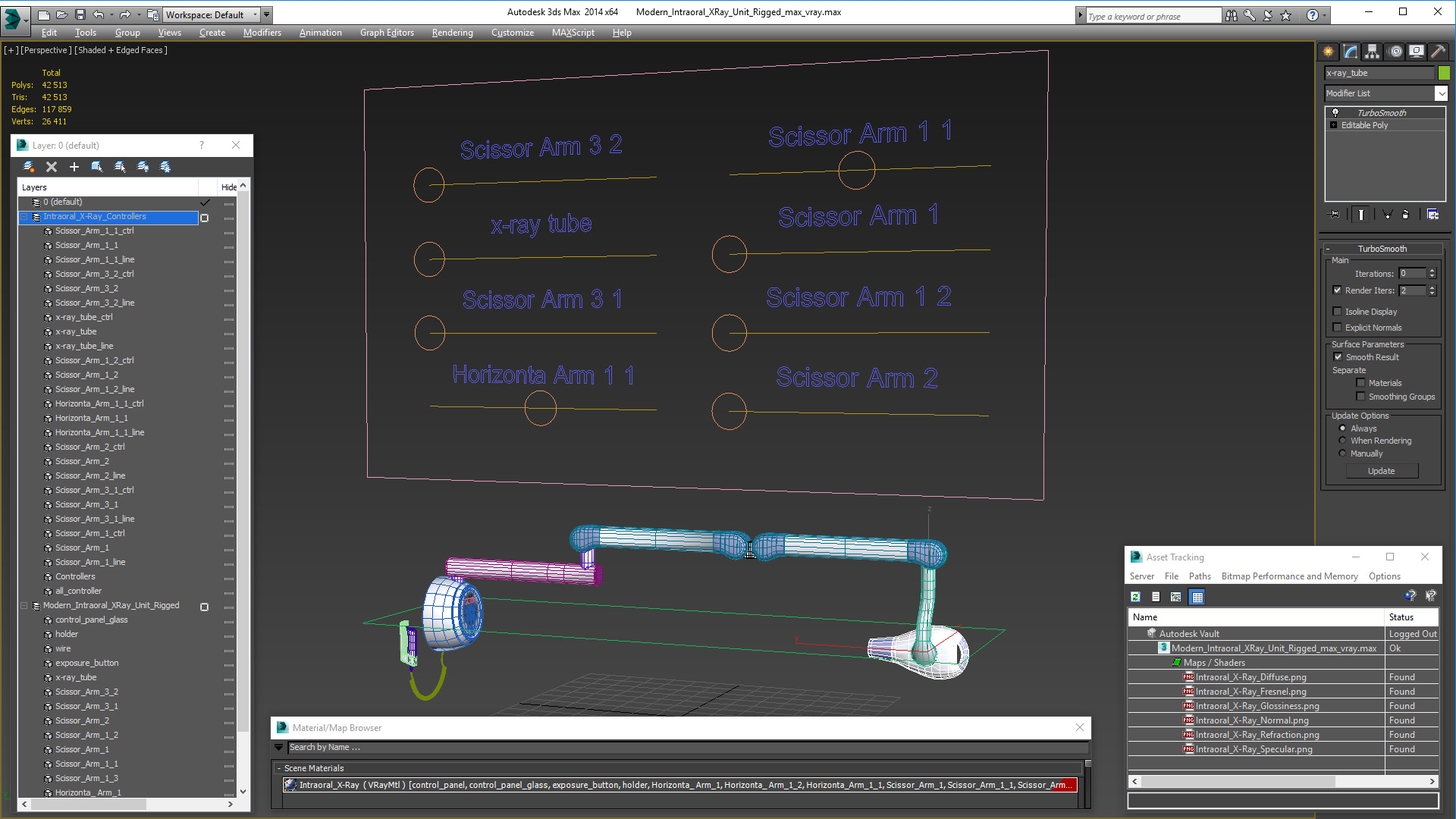Select Intraoral_X-Ray VRayMtl material entry
Viewport: 1456px width, 819px height.
point(679,785)
